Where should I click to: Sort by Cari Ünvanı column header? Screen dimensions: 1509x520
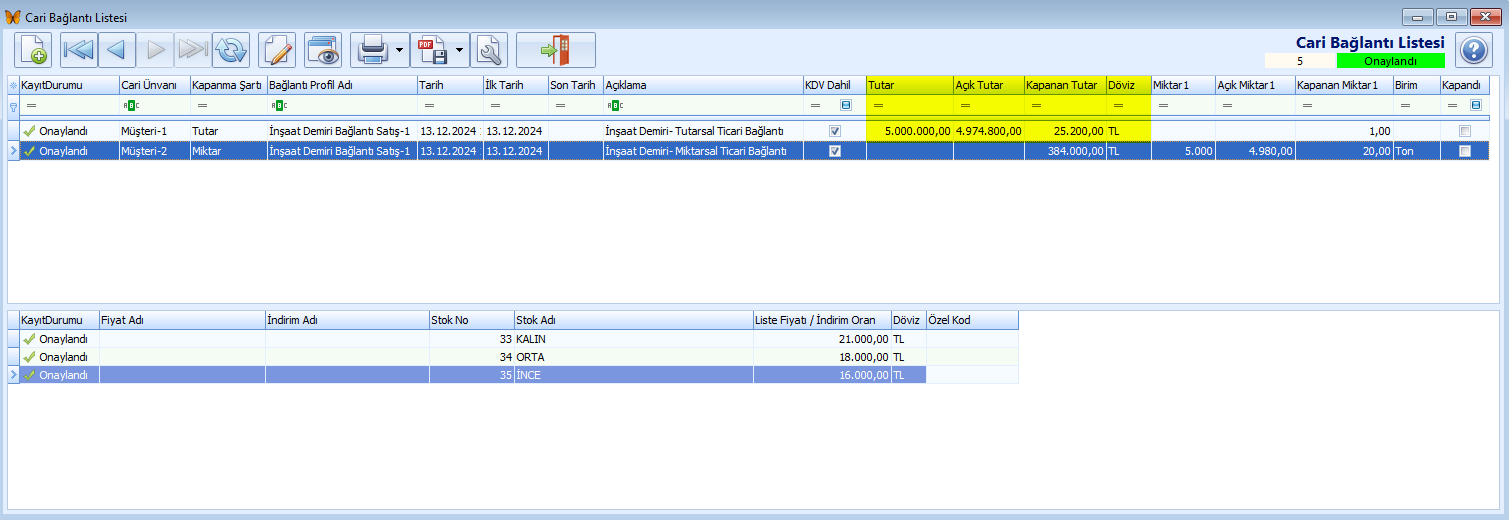[154, 85]
